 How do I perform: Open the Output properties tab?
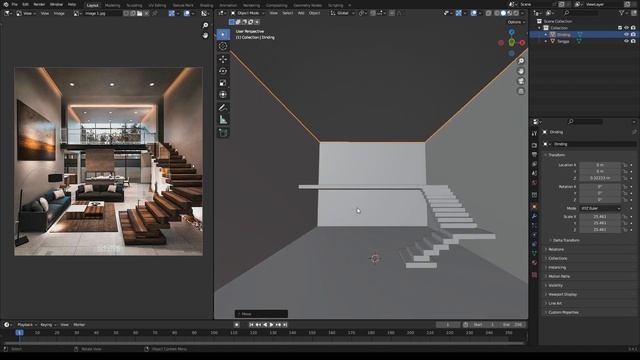click(534, 155)
